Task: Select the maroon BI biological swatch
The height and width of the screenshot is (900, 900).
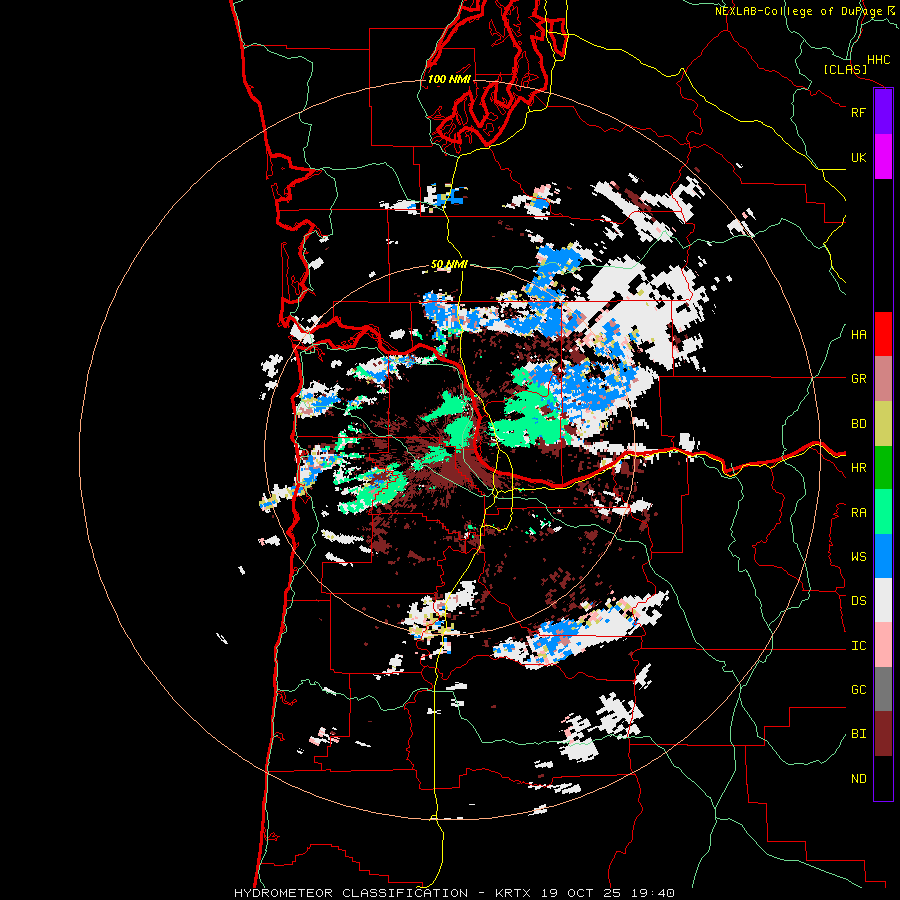Action: [x=883, y=734]
